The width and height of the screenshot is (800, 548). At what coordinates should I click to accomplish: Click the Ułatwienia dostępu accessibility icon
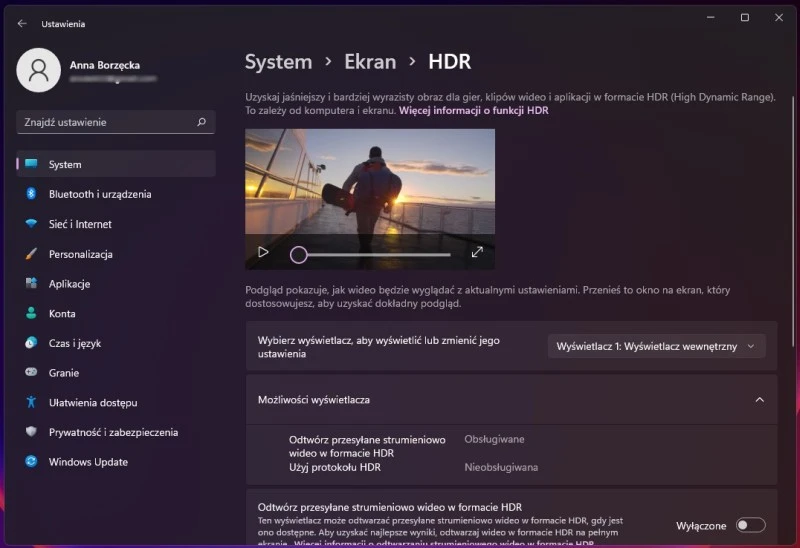[x=31, y=402]
